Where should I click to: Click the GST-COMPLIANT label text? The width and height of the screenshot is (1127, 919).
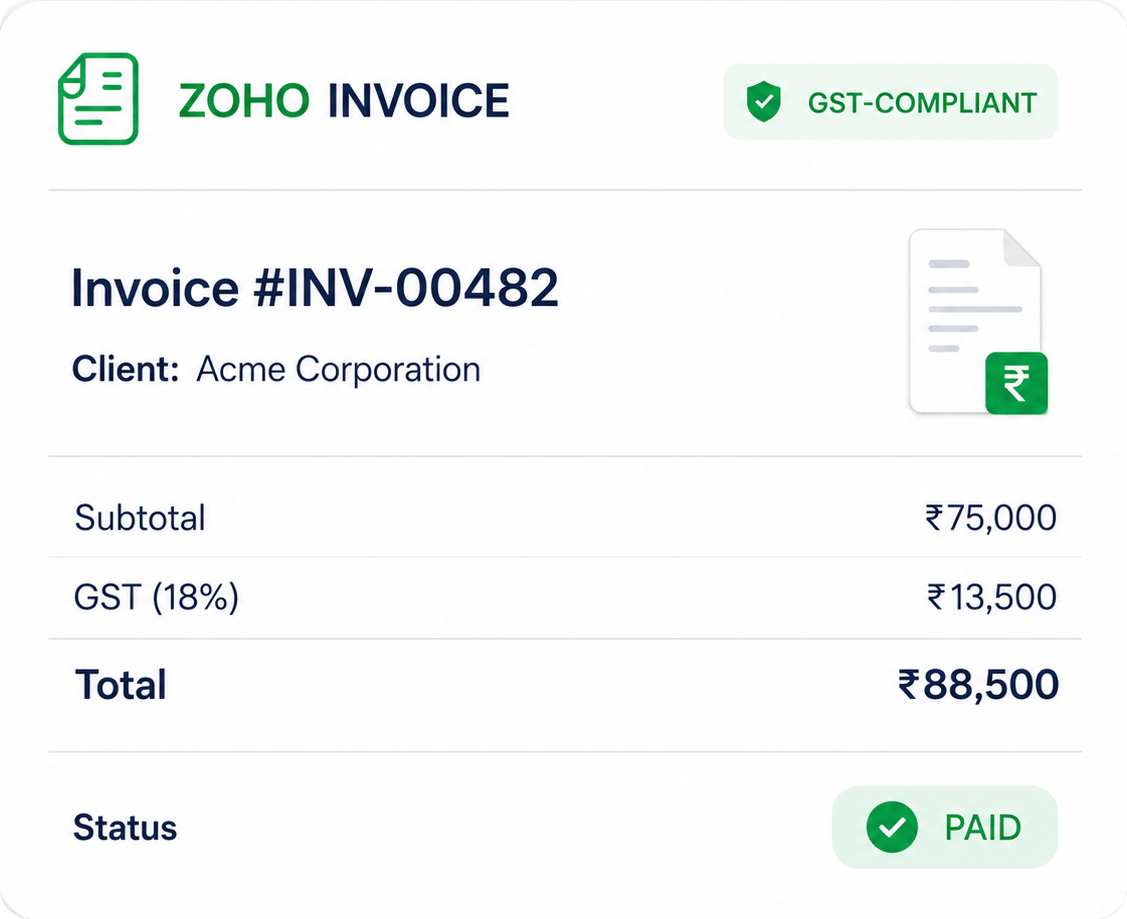[x=922, y=103]
